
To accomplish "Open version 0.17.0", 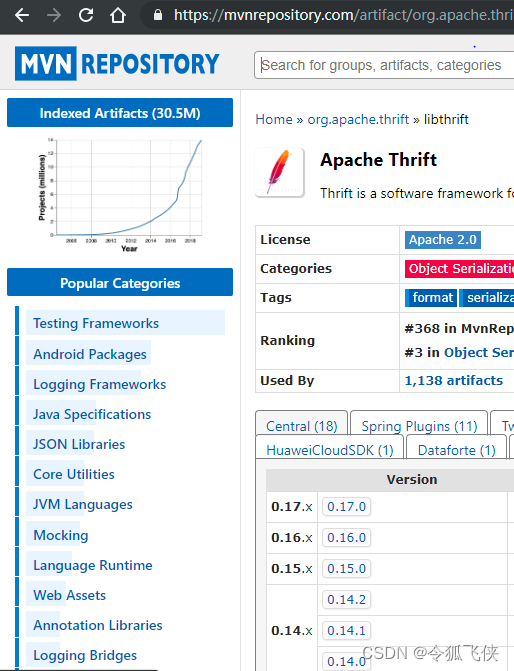I will coord(346,507).
